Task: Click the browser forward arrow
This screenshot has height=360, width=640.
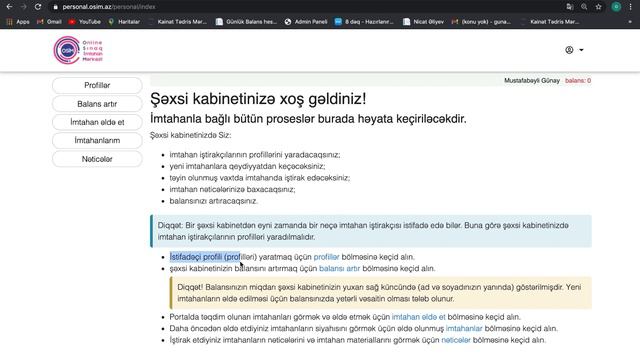Action: click(23, 7)
